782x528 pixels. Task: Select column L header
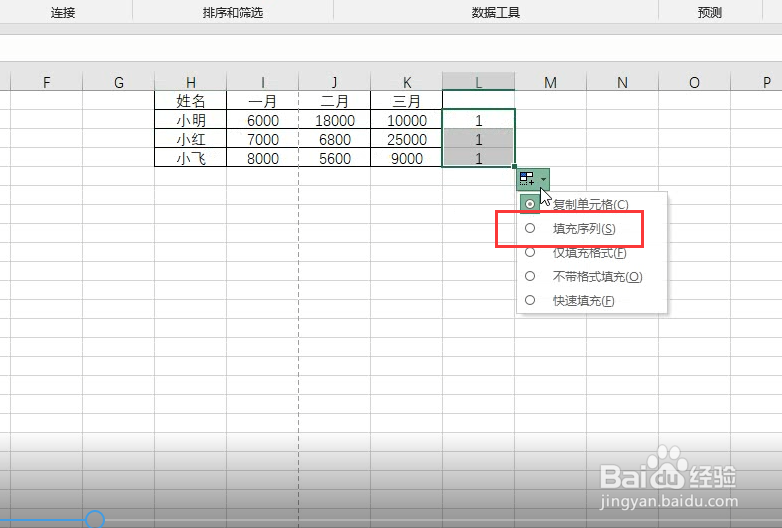[x=478, y=82]
